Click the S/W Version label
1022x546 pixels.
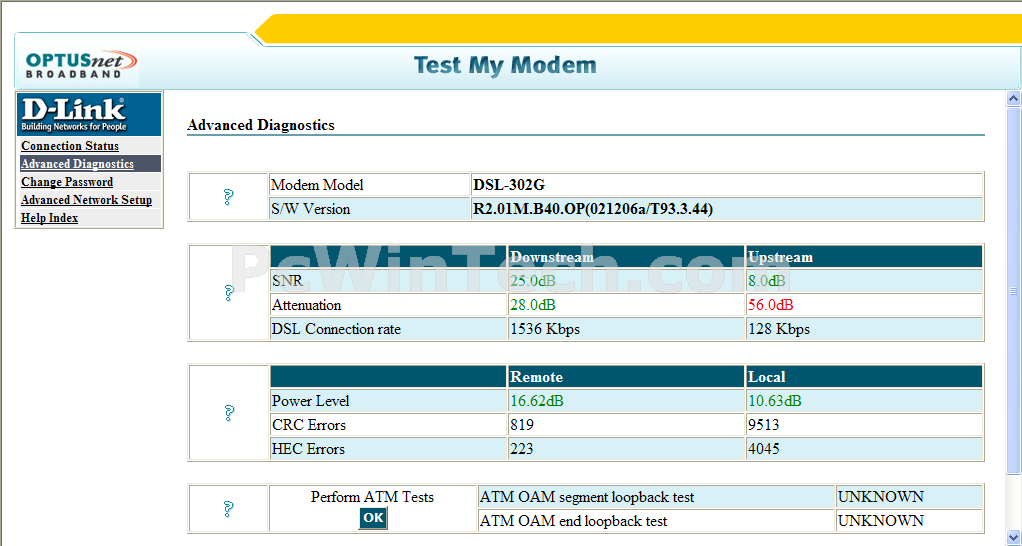coord(310,209)
